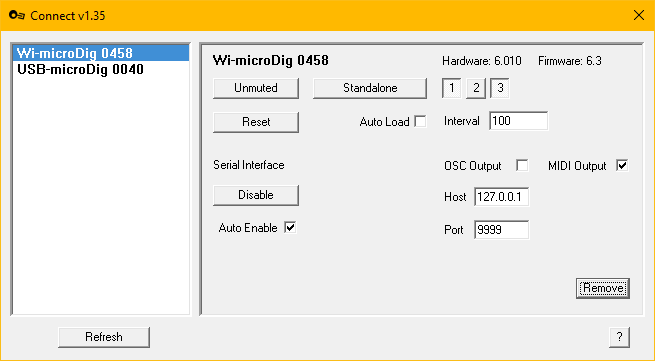Choose preset button 3
Viewport: 655px width, 361px height.
500,88
